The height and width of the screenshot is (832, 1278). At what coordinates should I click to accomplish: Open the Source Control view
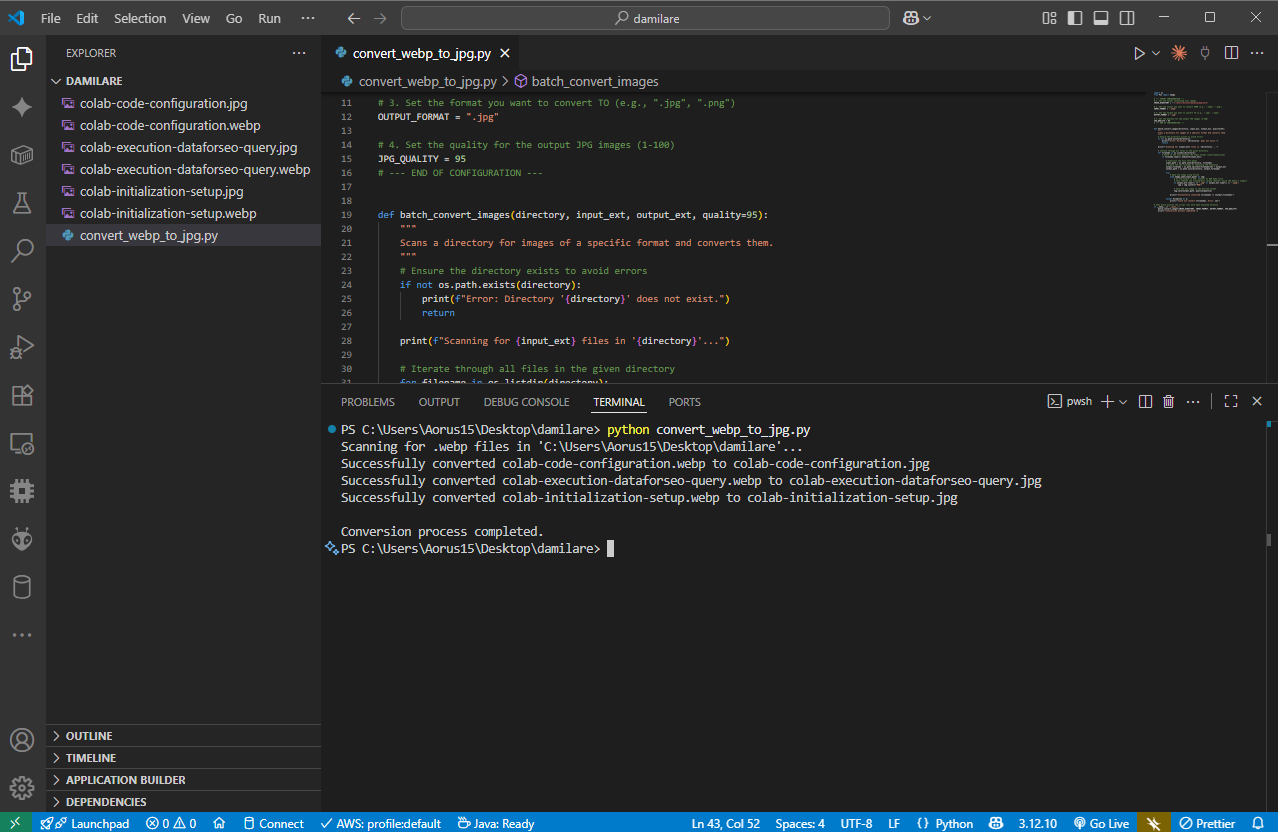22,298
